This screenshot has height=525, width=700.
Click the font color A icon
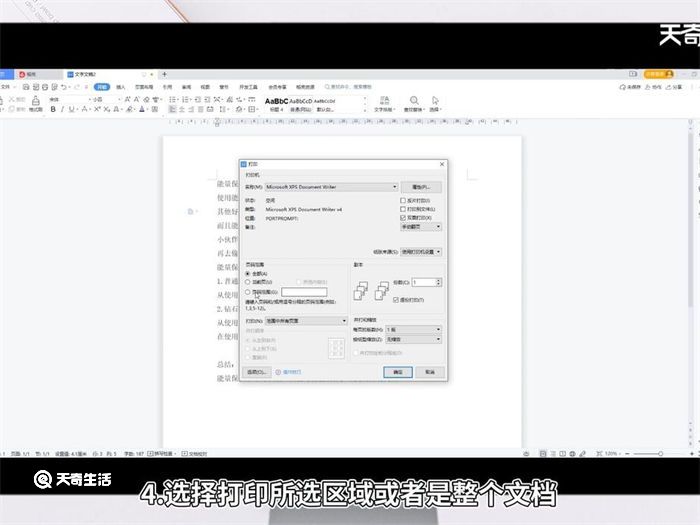142,109
